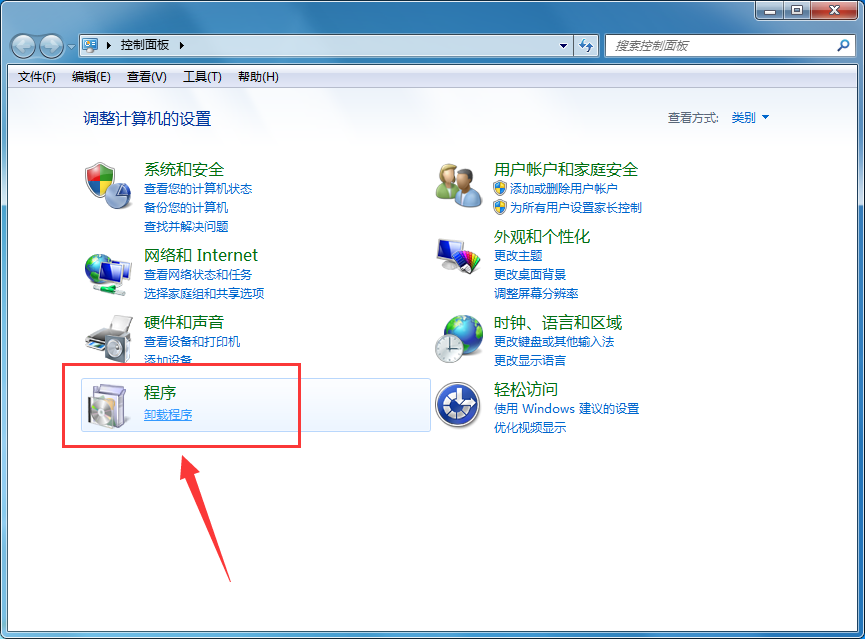The image size is (865, 639).
Task: Click the 添加或删除用户帐户 link
Action: [563, 189]
